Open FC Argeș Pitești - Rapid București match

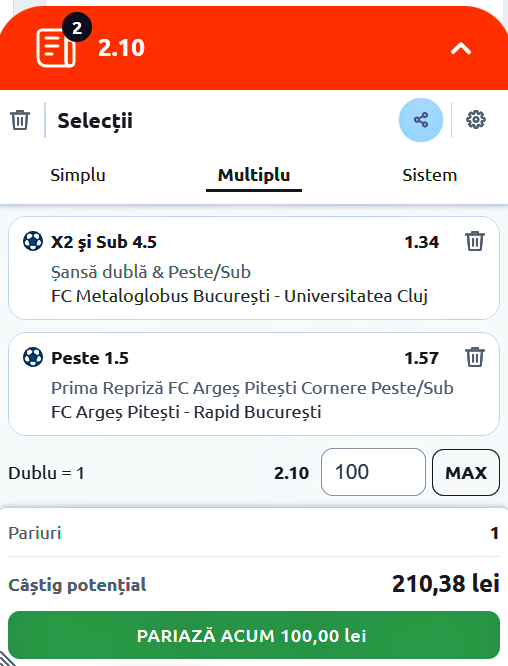click(x=186, y=412)
